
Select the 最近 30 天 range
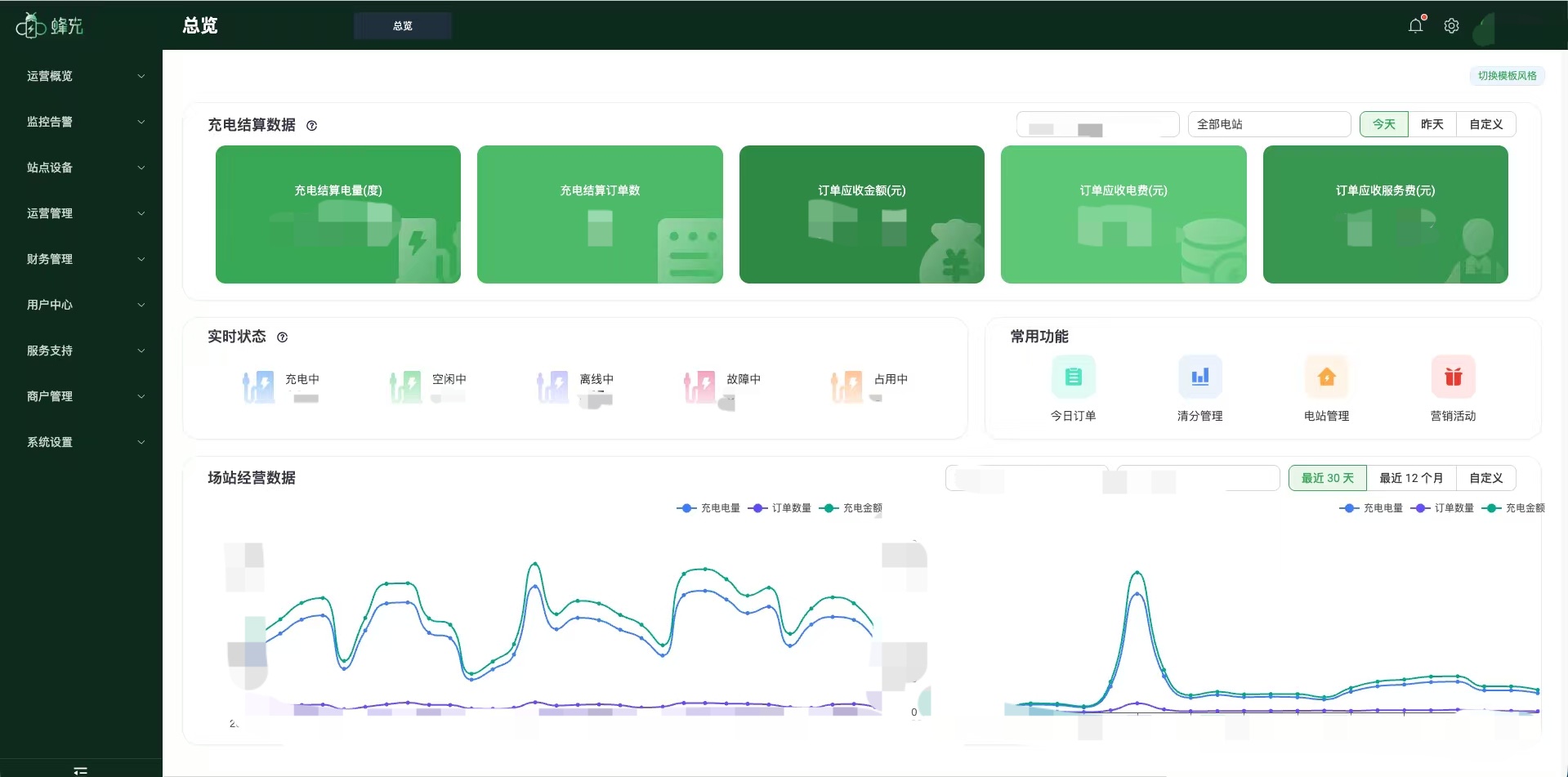1327,478
